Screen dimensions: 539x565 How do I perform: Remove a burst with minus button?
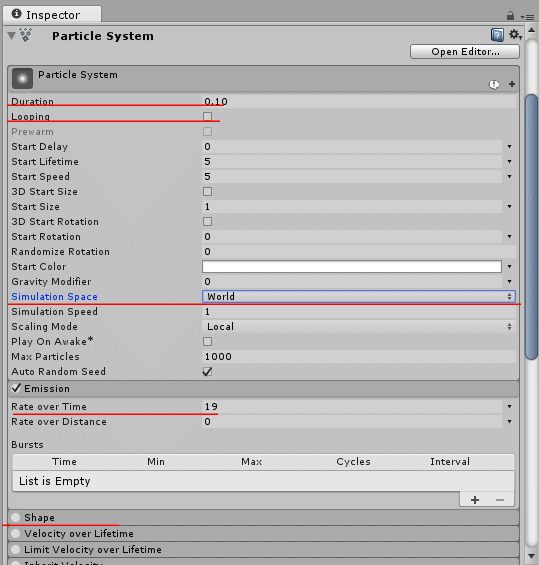click(500, 500)
